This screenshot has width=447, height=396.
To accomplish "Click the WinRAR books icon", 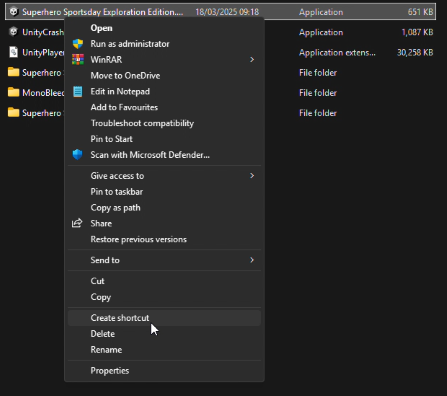I will [x=78, y=59].
